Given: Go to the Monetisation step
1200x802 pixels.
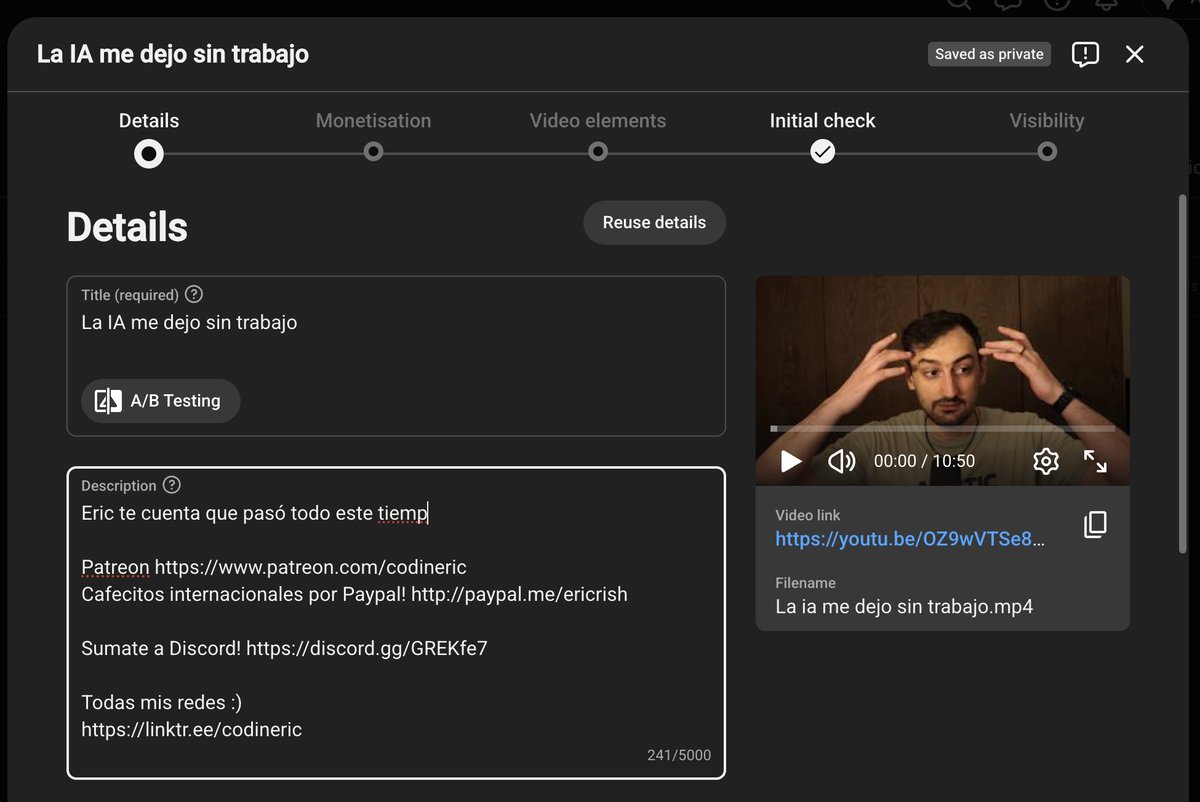Looking at the screenshot, I should pos(373,138).
